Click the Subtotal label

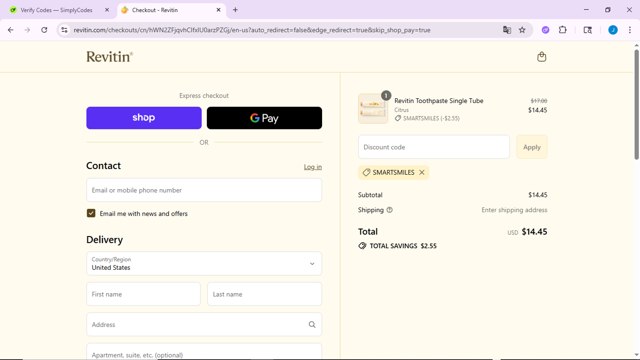(x=370, y=195)
